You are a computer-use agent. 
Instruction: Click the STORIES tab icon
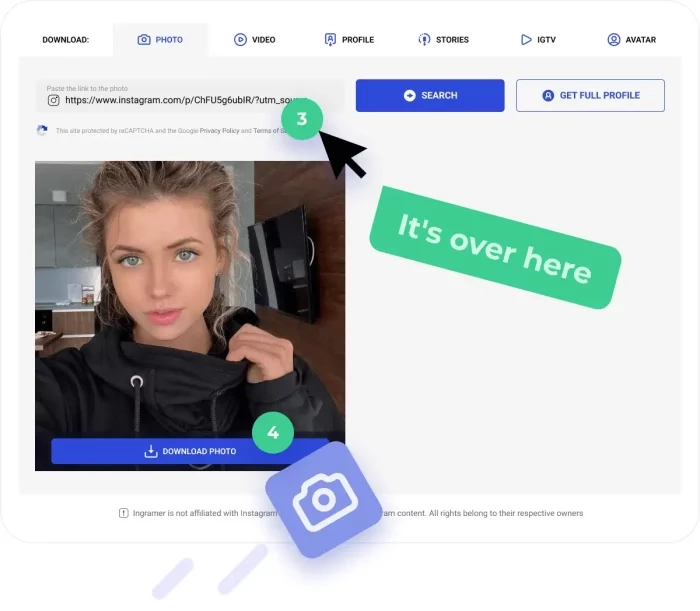(424, 40)
